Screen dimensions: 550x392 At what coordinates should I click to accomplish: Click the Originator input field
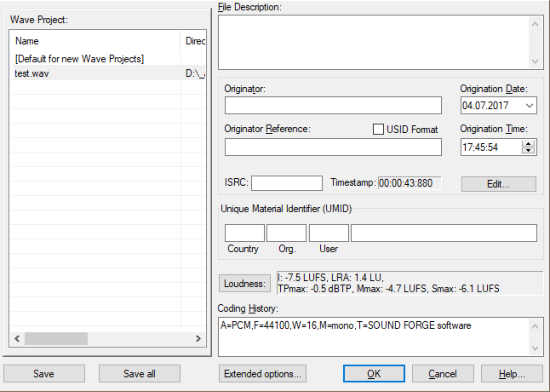[x=333, y=106]
